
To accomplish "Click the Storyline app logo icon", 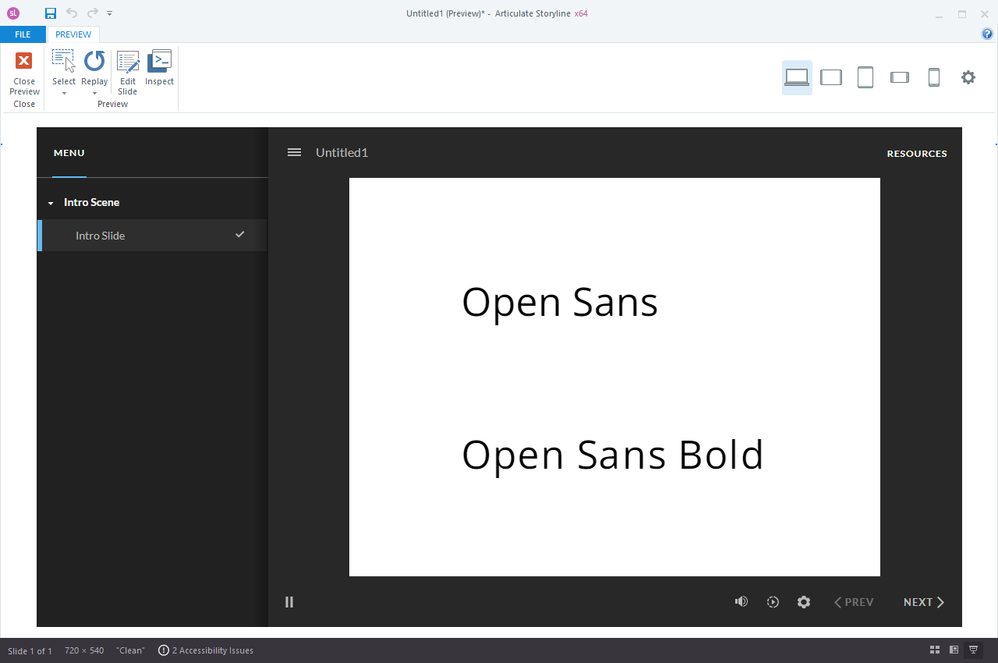I will 13,13.
